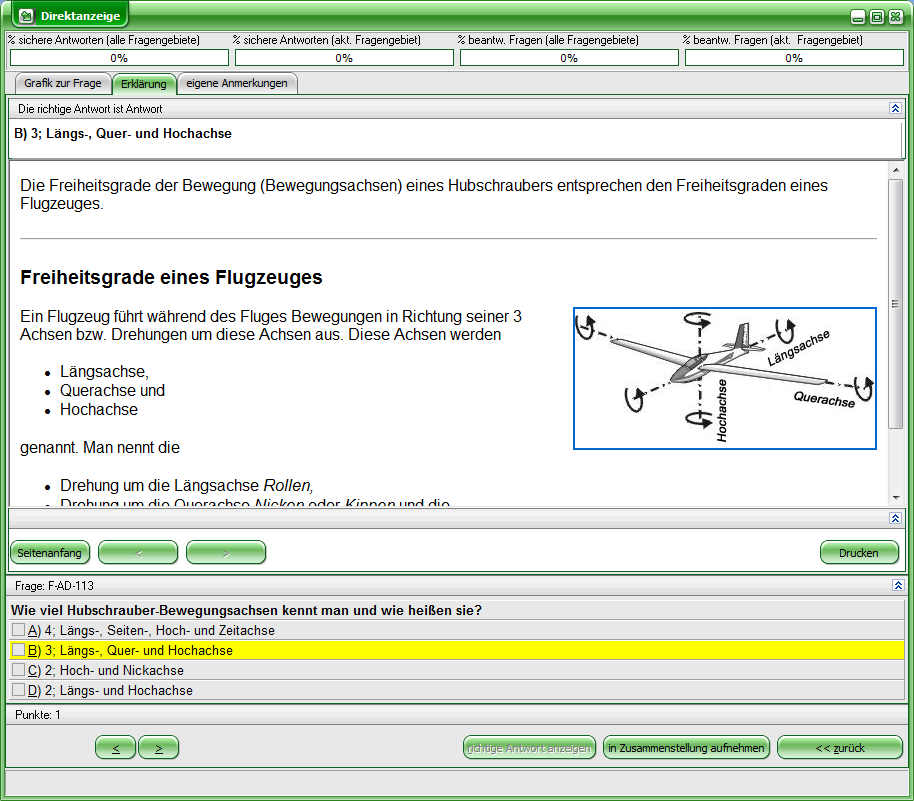
Task: Click the explanation scrollbar down arrow
Action: click(896, 498)
